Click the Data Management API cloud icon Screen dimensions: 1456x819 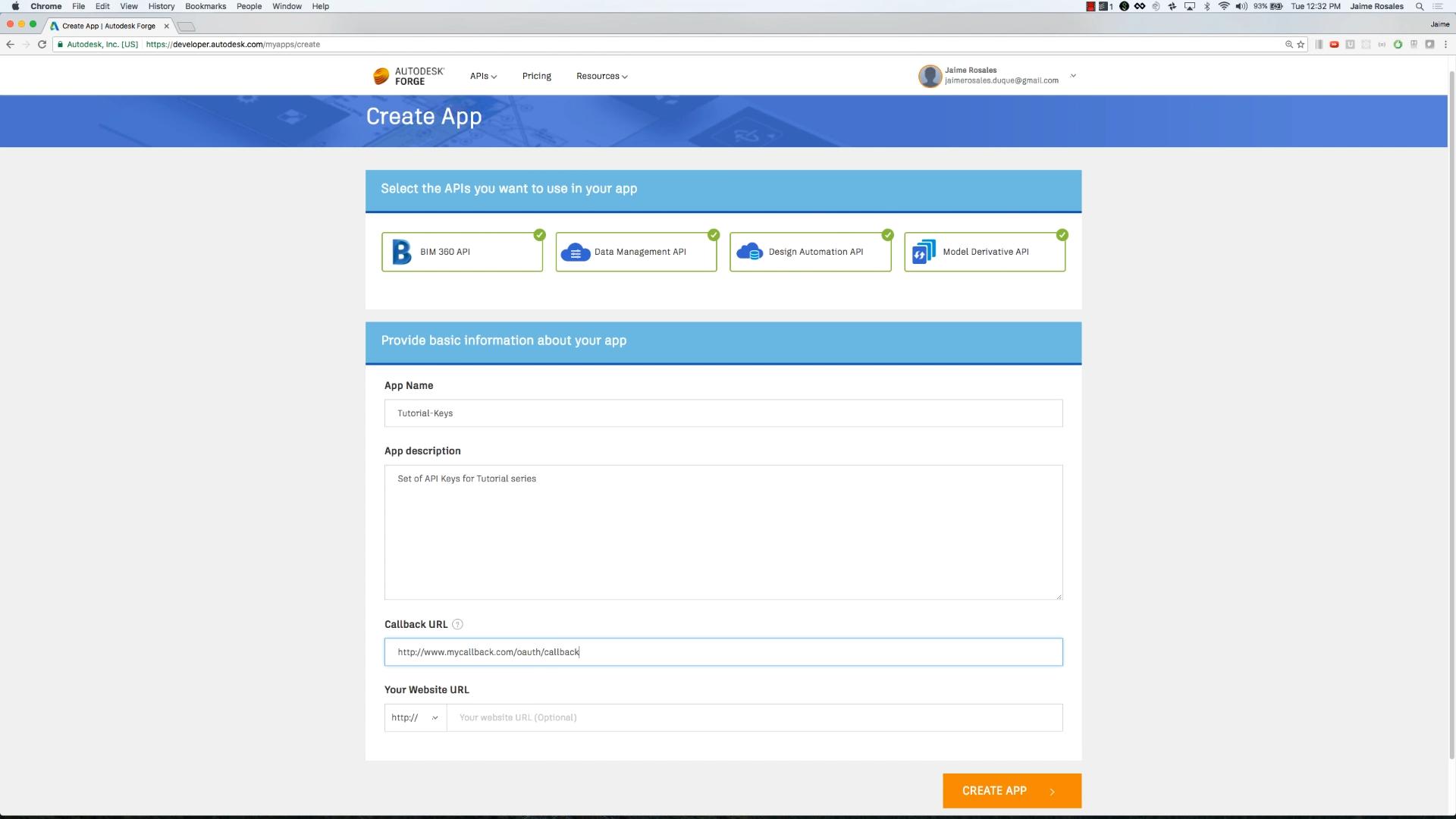coord(576,252)
